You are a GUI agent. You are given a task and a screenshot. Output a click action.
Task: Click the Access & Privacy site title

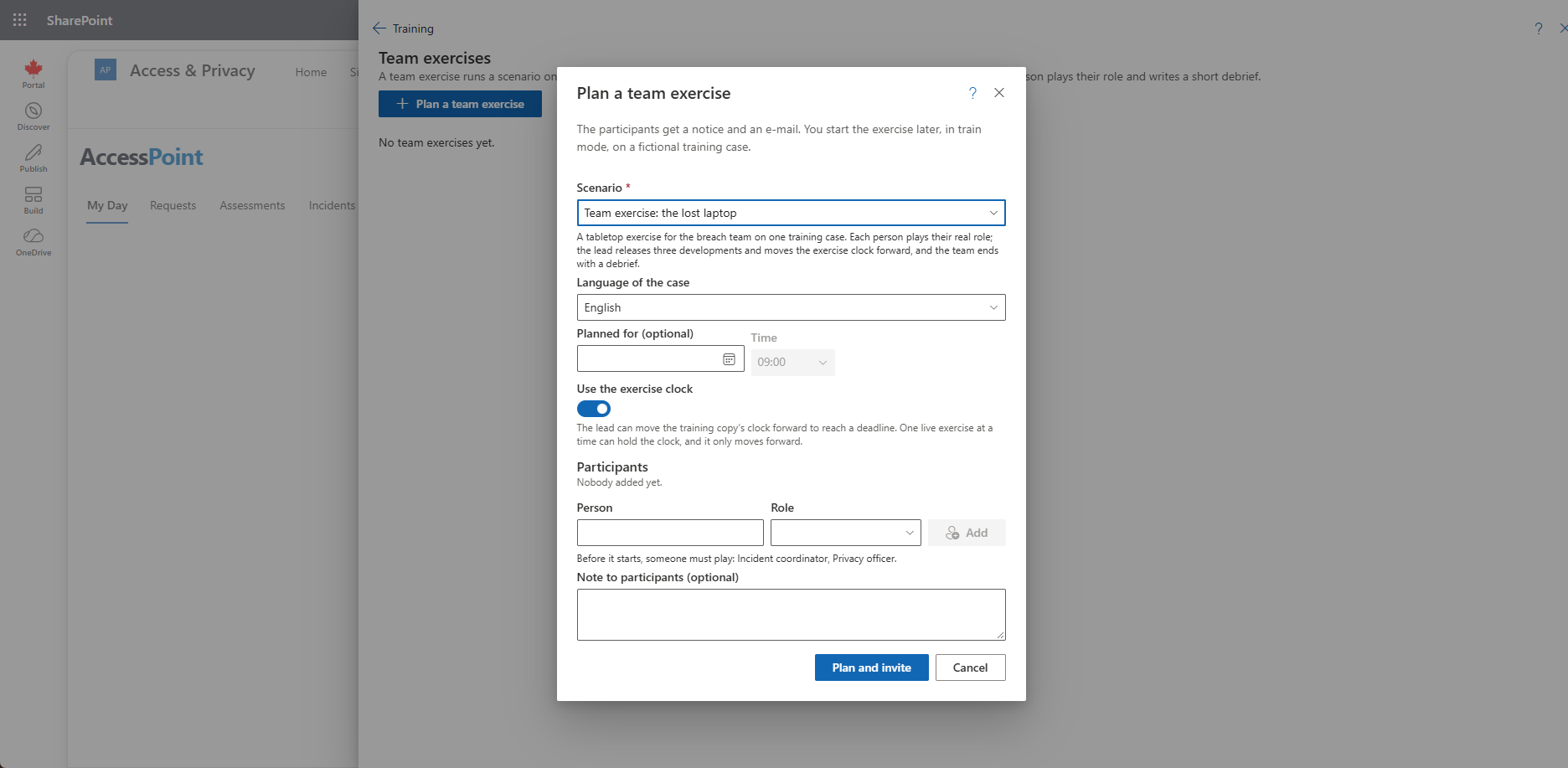pyautogui.click(x=193, y=70)
